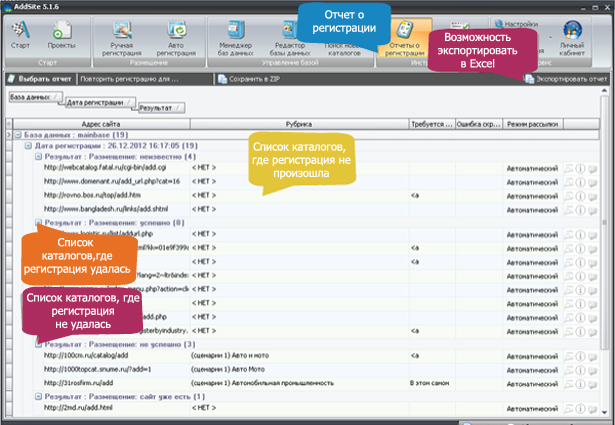Image resolution: width=615 pixels, height=425 pixels.
Task: Click the row indicator arrow beside mainbase group
Action: [x=9, y=135]
